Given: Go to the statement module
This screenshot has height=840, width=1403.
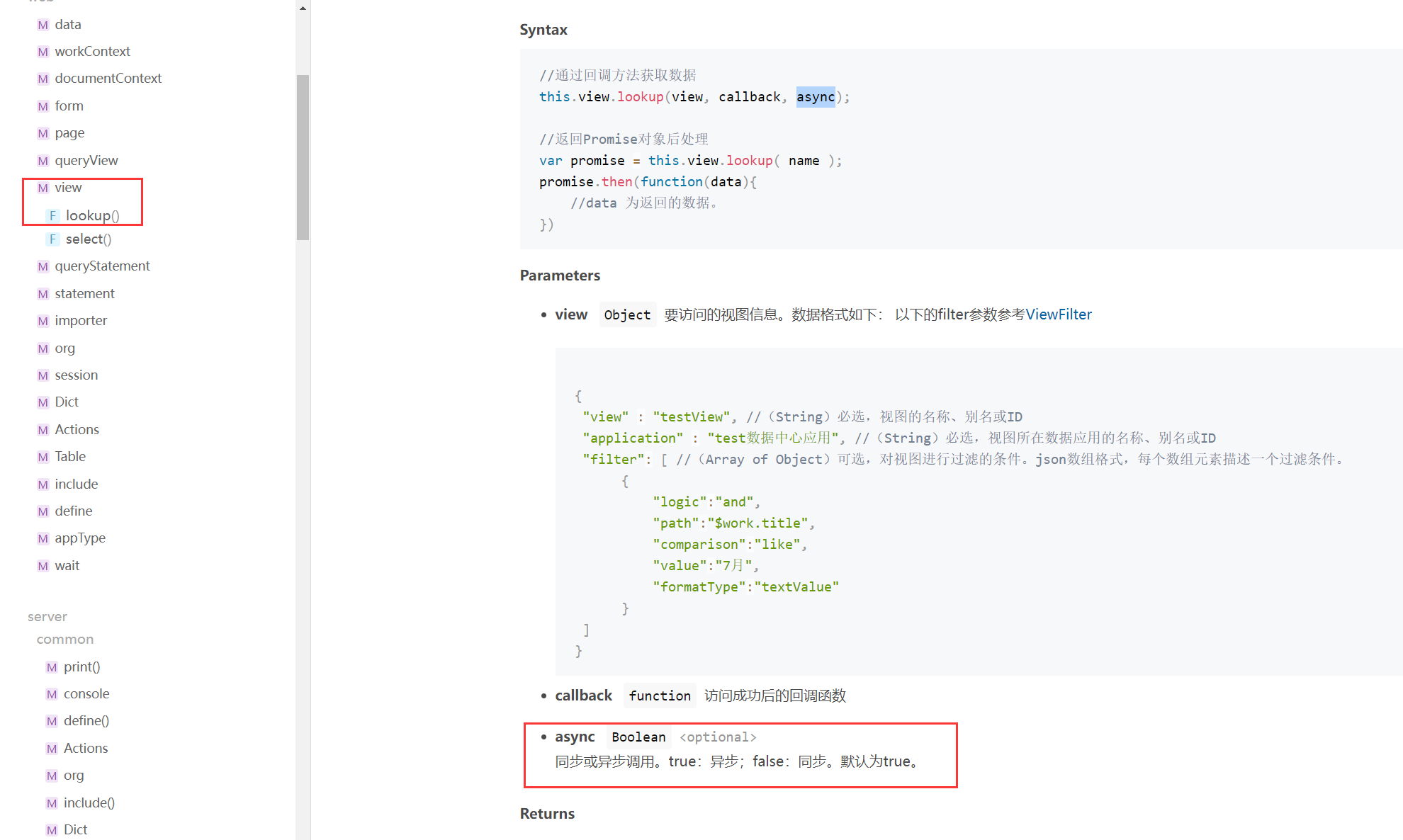Looking at the screenshot, I should coord(84,294).
